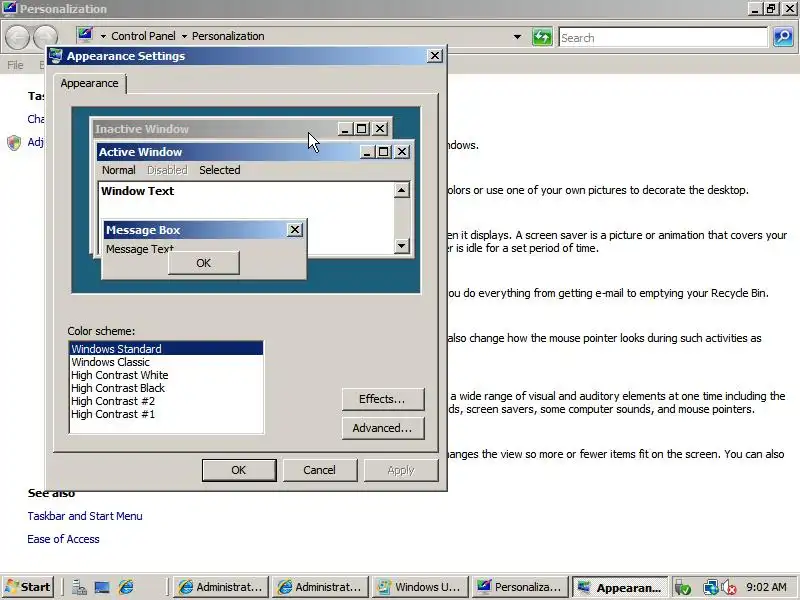Viewport: 800px width, 600px height.
Task: Click Show Desktop quick launch icon
Action: coord(102,587)
